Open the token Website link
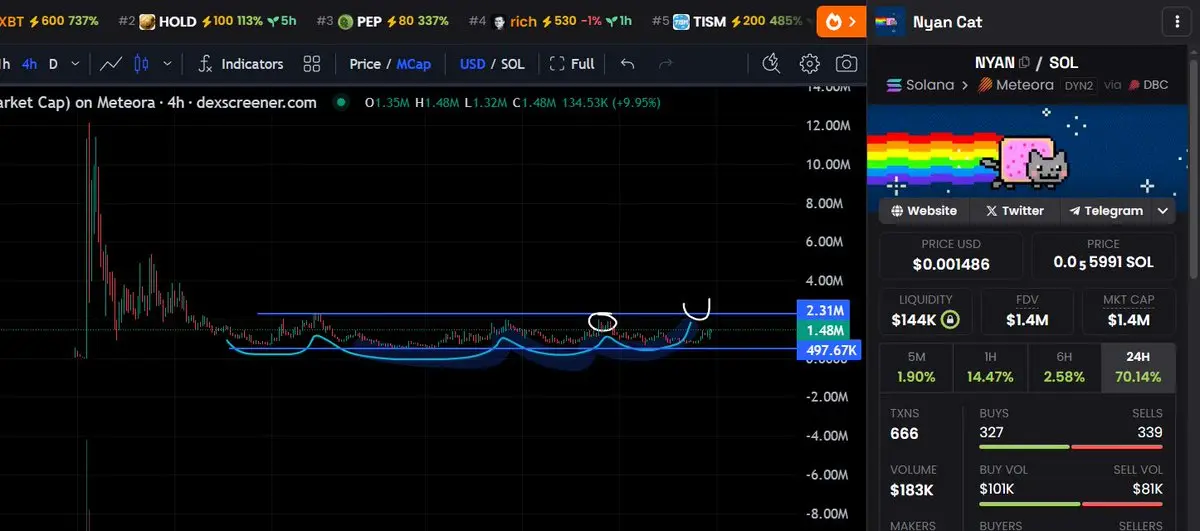 924,211
